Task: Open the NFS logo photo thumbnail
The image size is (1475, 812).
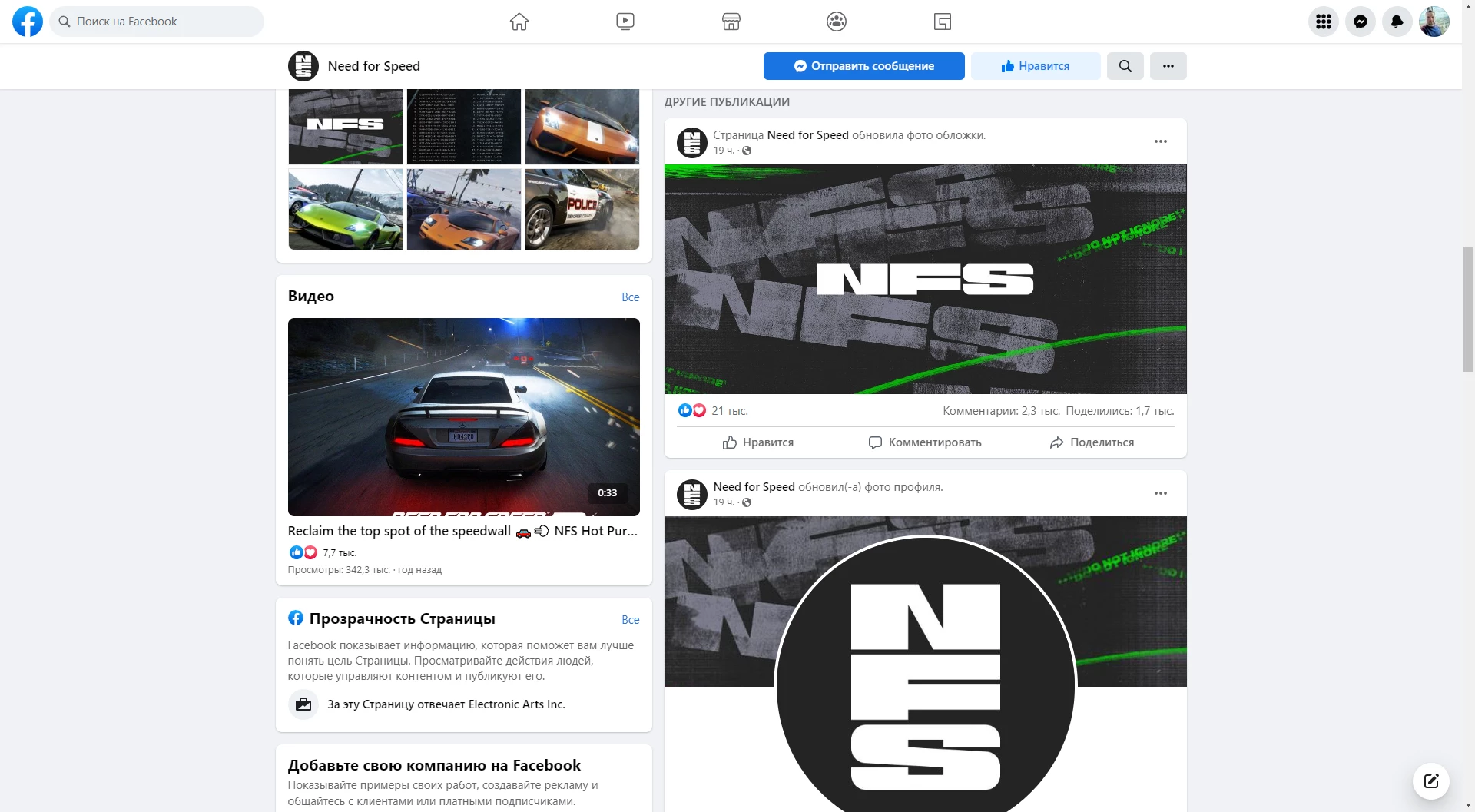Action: tap(346, 127)
